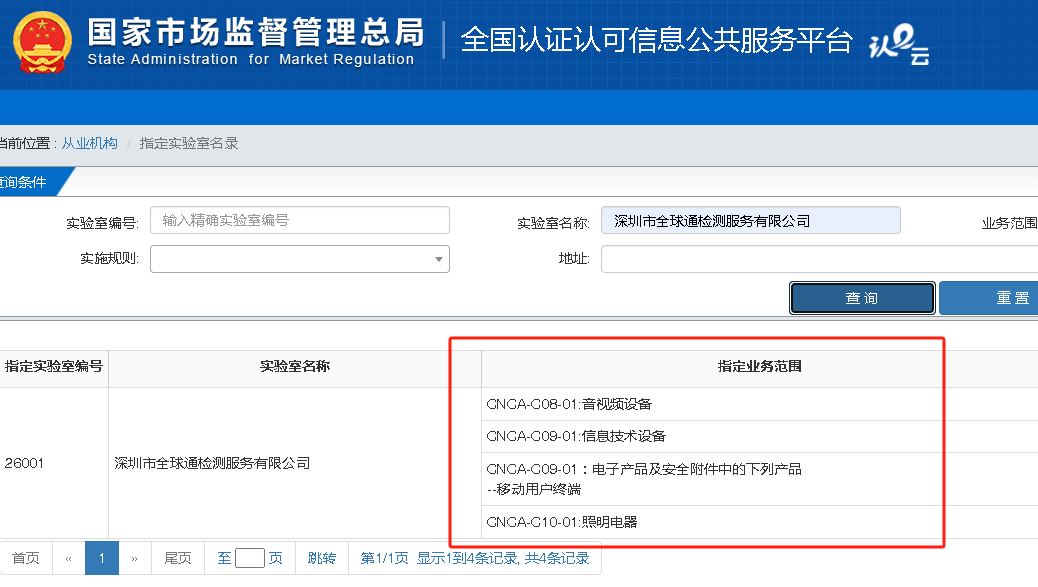
Task: Click 指定业务范围 column header
Action: click(759, 366)
